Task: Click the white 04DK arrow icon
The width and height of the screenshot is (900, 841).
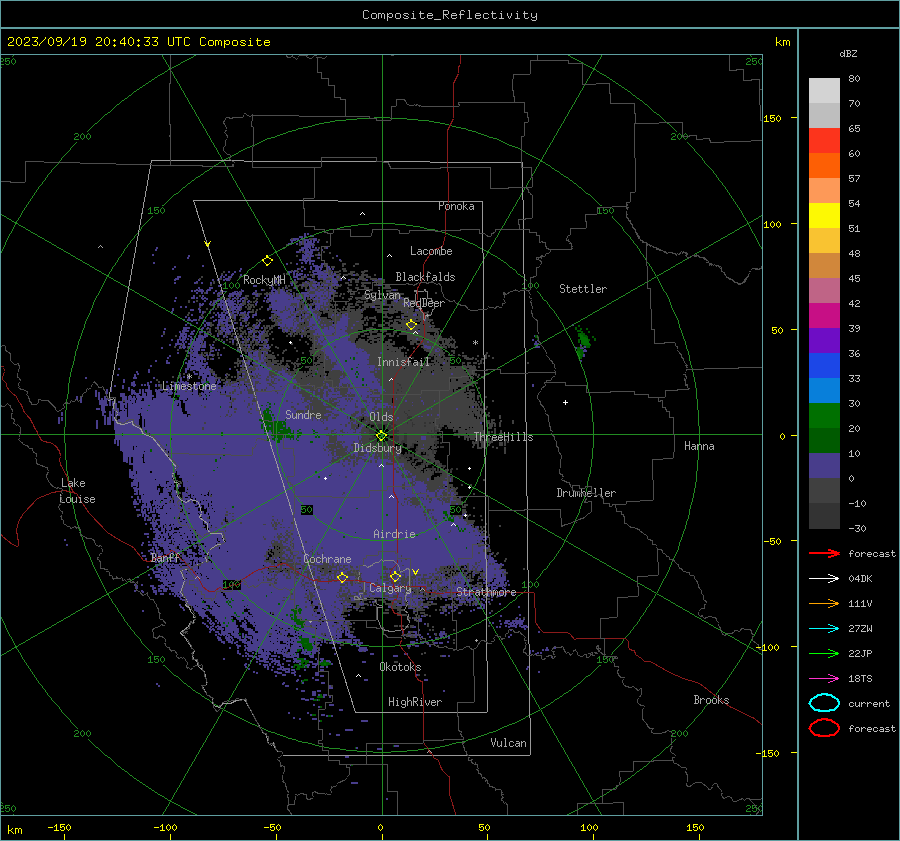Action: coord(824,578)
